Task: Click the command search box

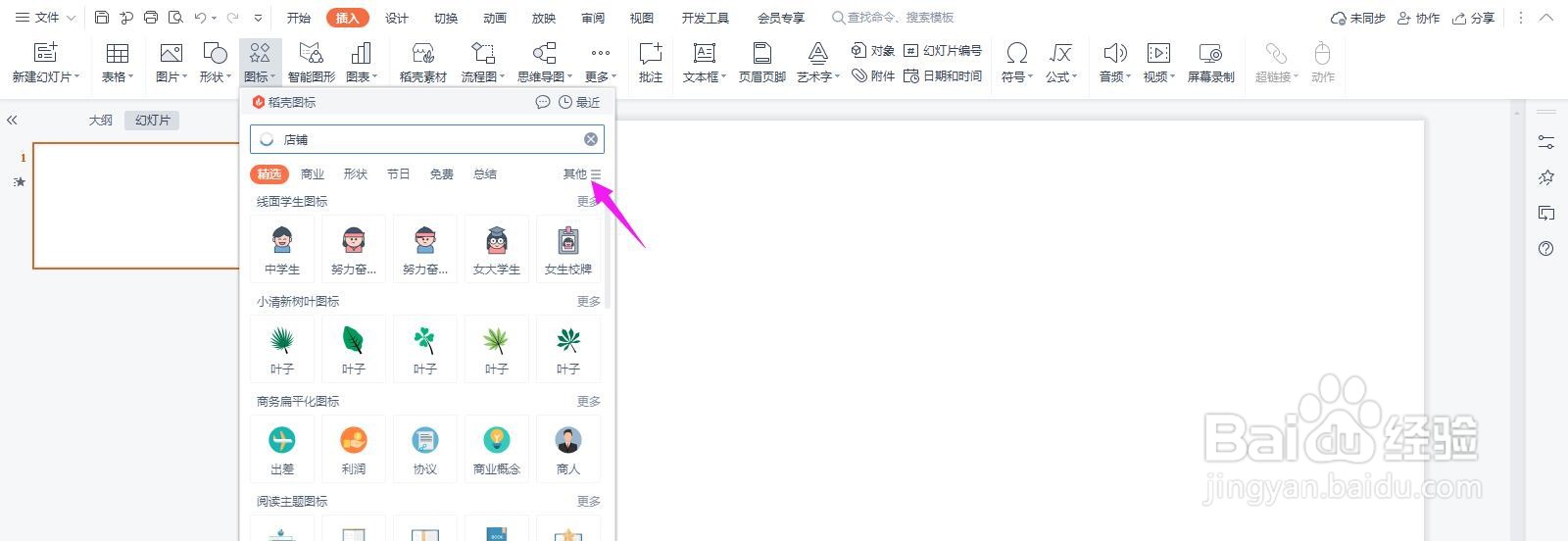Action: [x=893, y=18]
